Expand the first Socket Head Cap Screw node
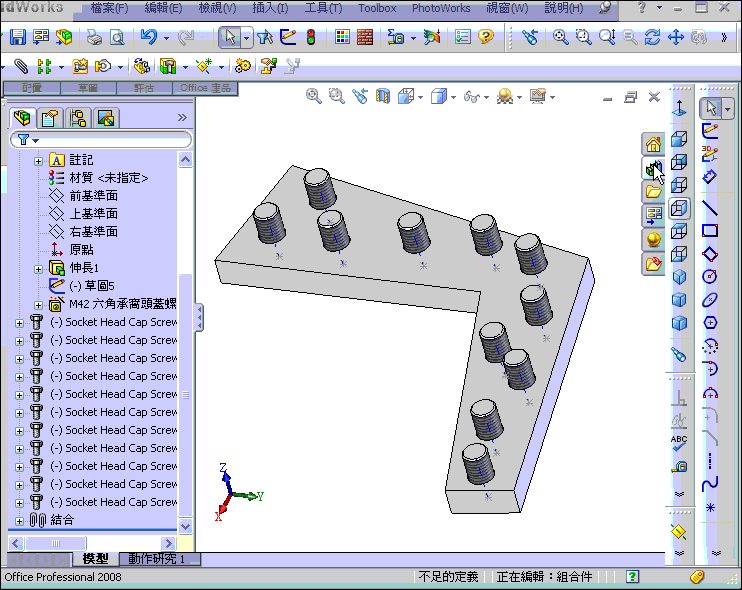The image size is (742, 590). [19, 324]
